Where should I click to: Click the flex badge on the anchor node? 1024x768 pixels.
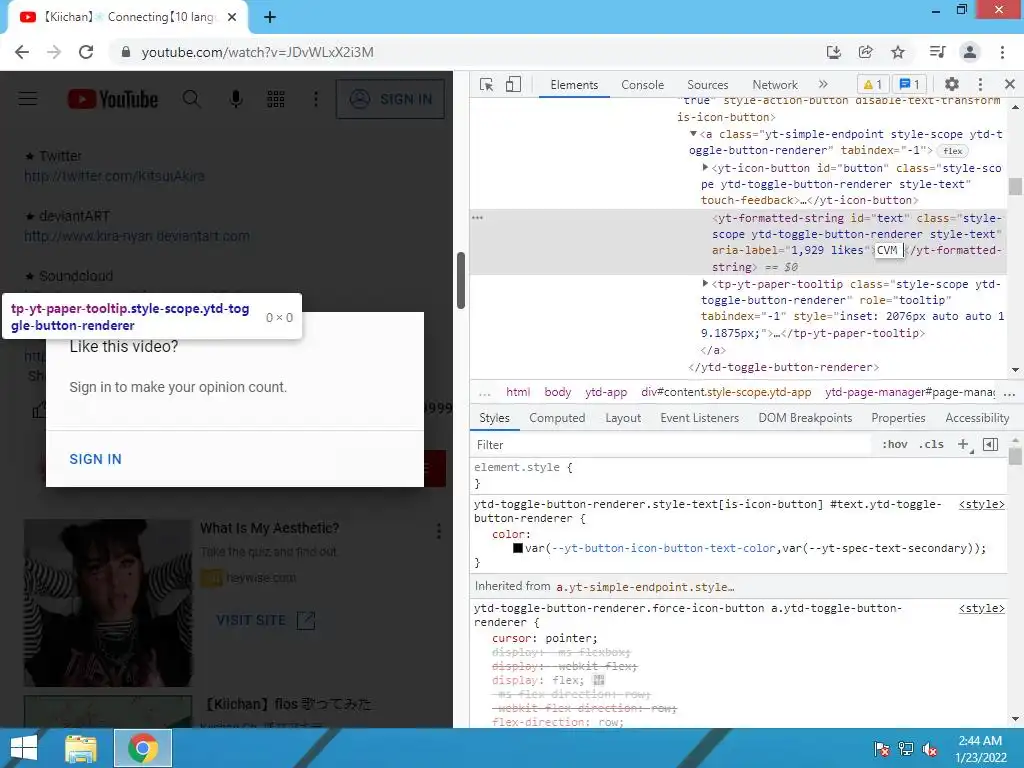point(952,151)
